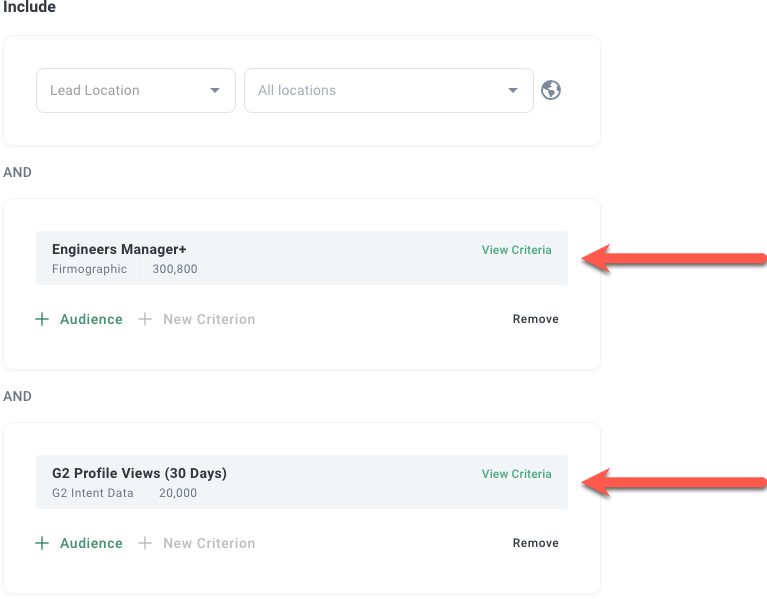
Task: Select the G2 Profile Views (30 Days) title
Action: tap(139, 473)
